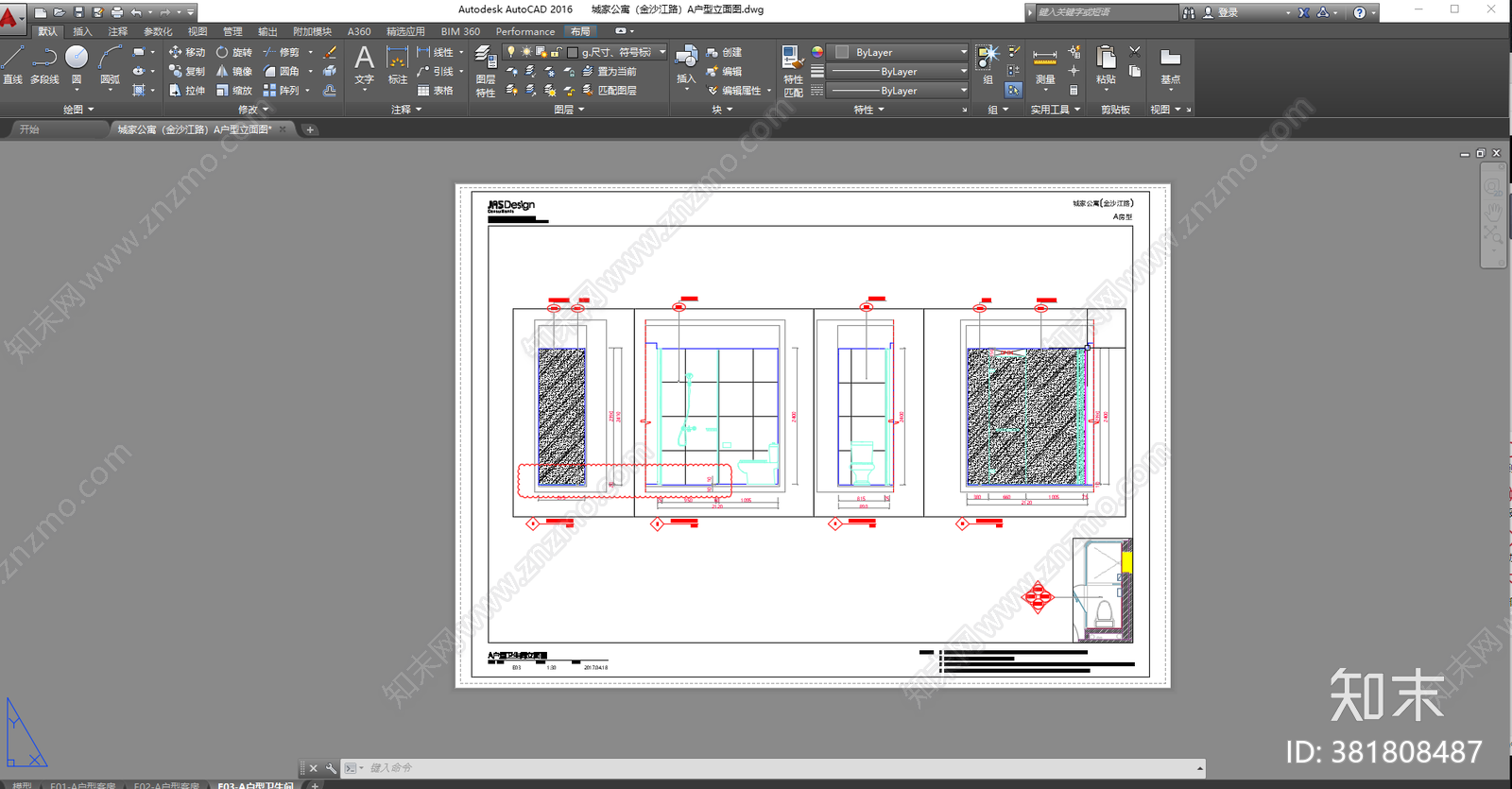
Task: Toggle layer freeze sun icon
Action: pos(526,52)
